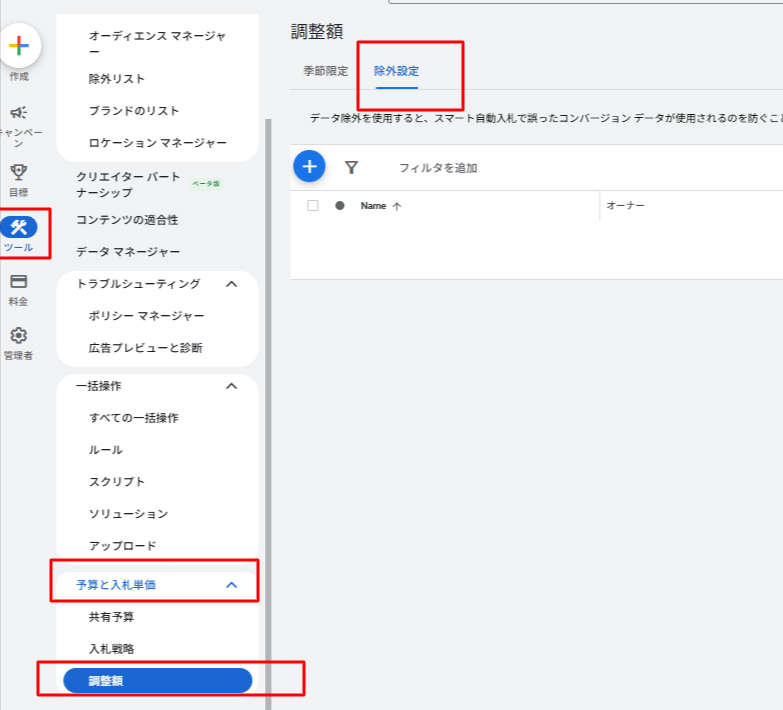783x710 pixels.
Task: Click the blue plus add button
Action: (x=309, y=167)
